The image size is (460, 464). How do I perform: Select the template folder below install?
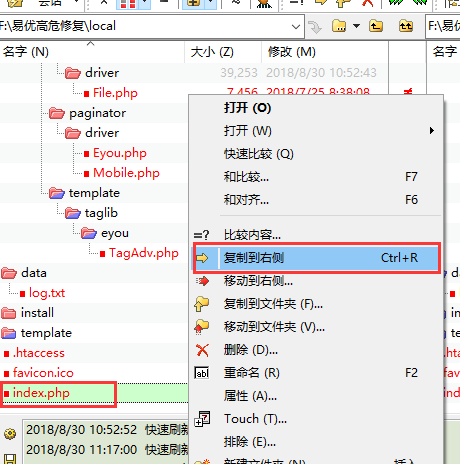(x=36, y=333)
